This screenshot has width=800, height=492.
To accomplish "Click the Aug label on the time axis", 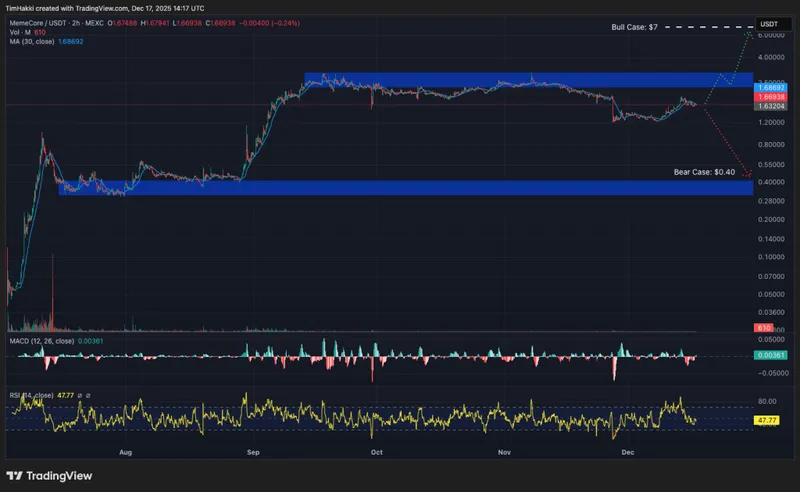I will coord(126,452).
